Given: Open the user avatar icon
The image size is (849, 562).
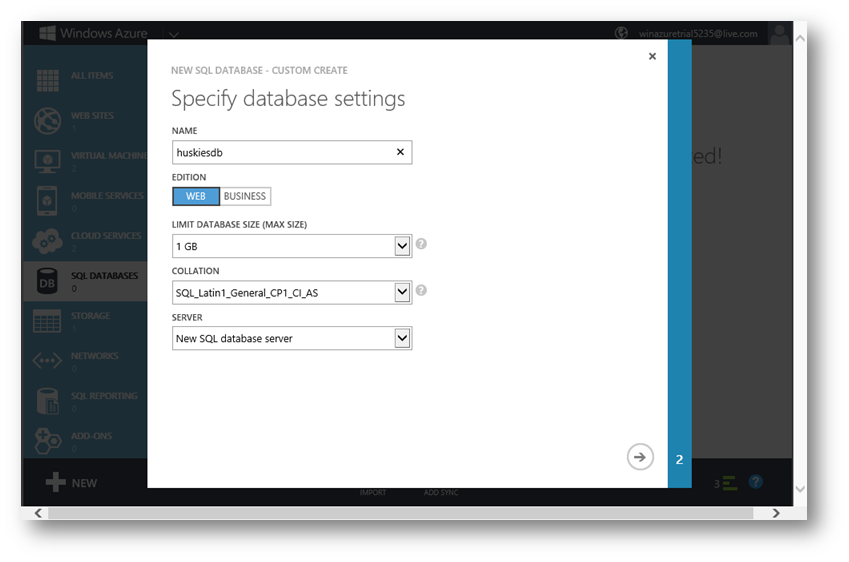Looking at the screenshot, I should (780, 34).
